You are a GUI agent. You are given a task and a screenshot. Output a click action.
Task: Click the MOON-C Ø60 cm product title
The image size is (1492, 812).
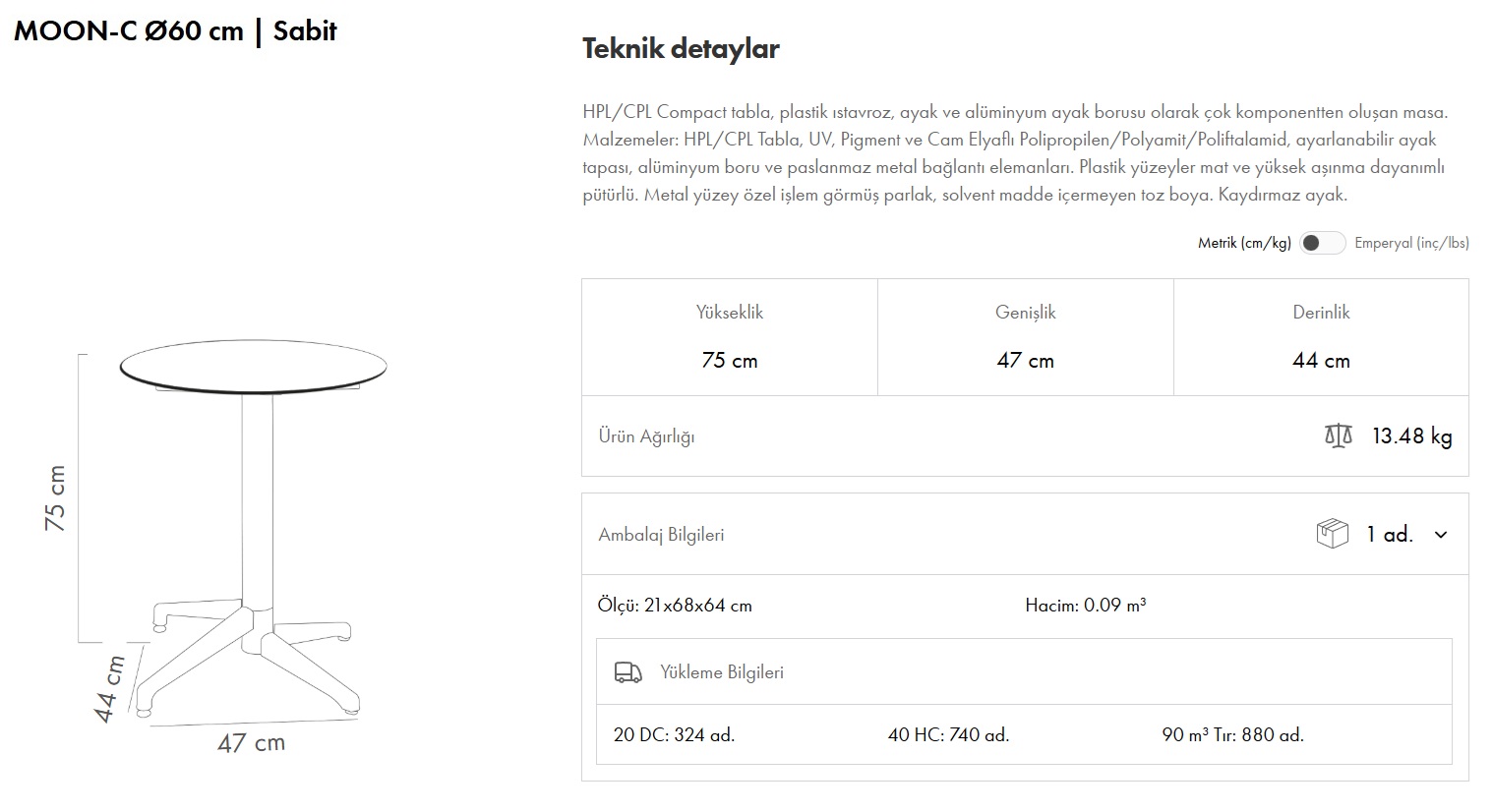pos(175,30)
